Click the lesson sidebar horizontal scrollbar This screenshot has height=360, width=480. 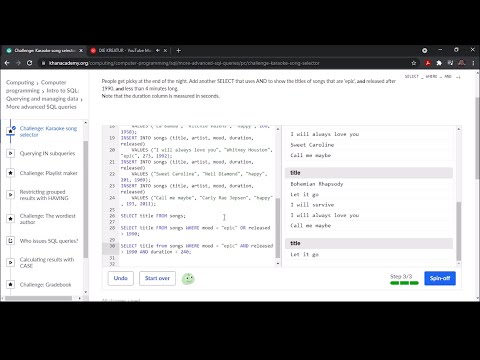coord(38,298)
